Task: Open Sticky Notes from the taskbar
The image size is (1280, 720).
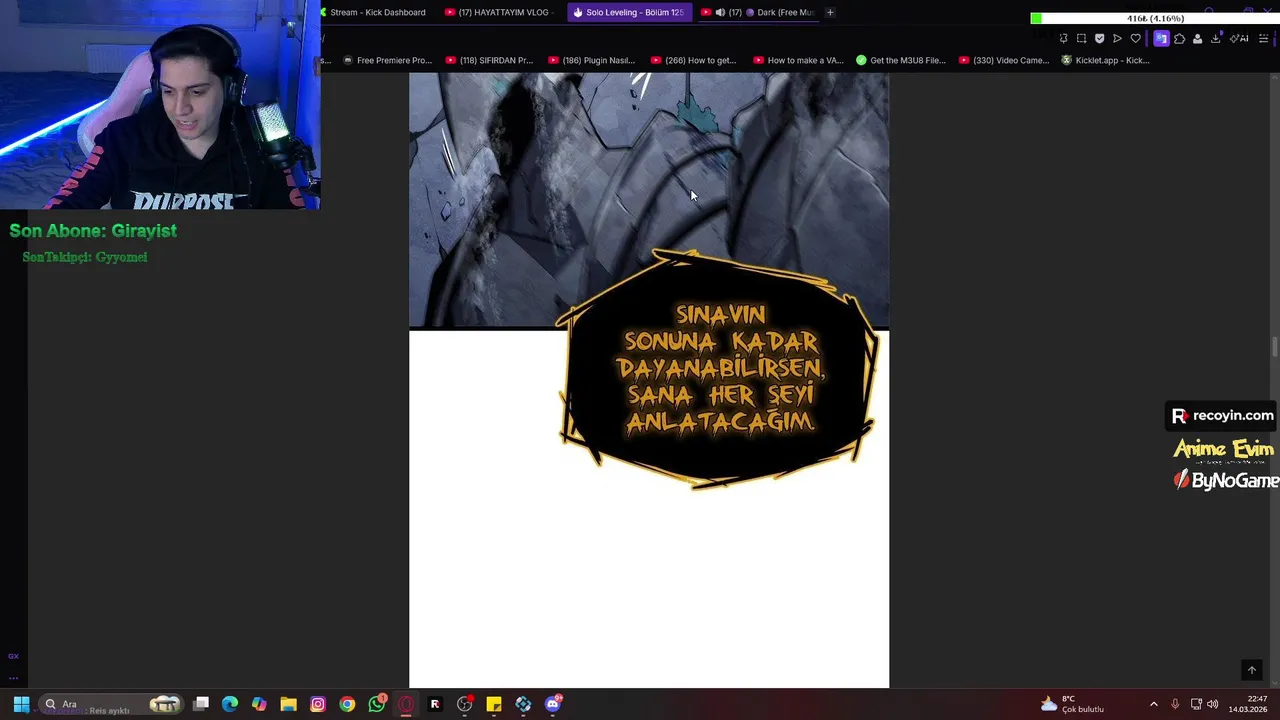Action: pos(494,704)
